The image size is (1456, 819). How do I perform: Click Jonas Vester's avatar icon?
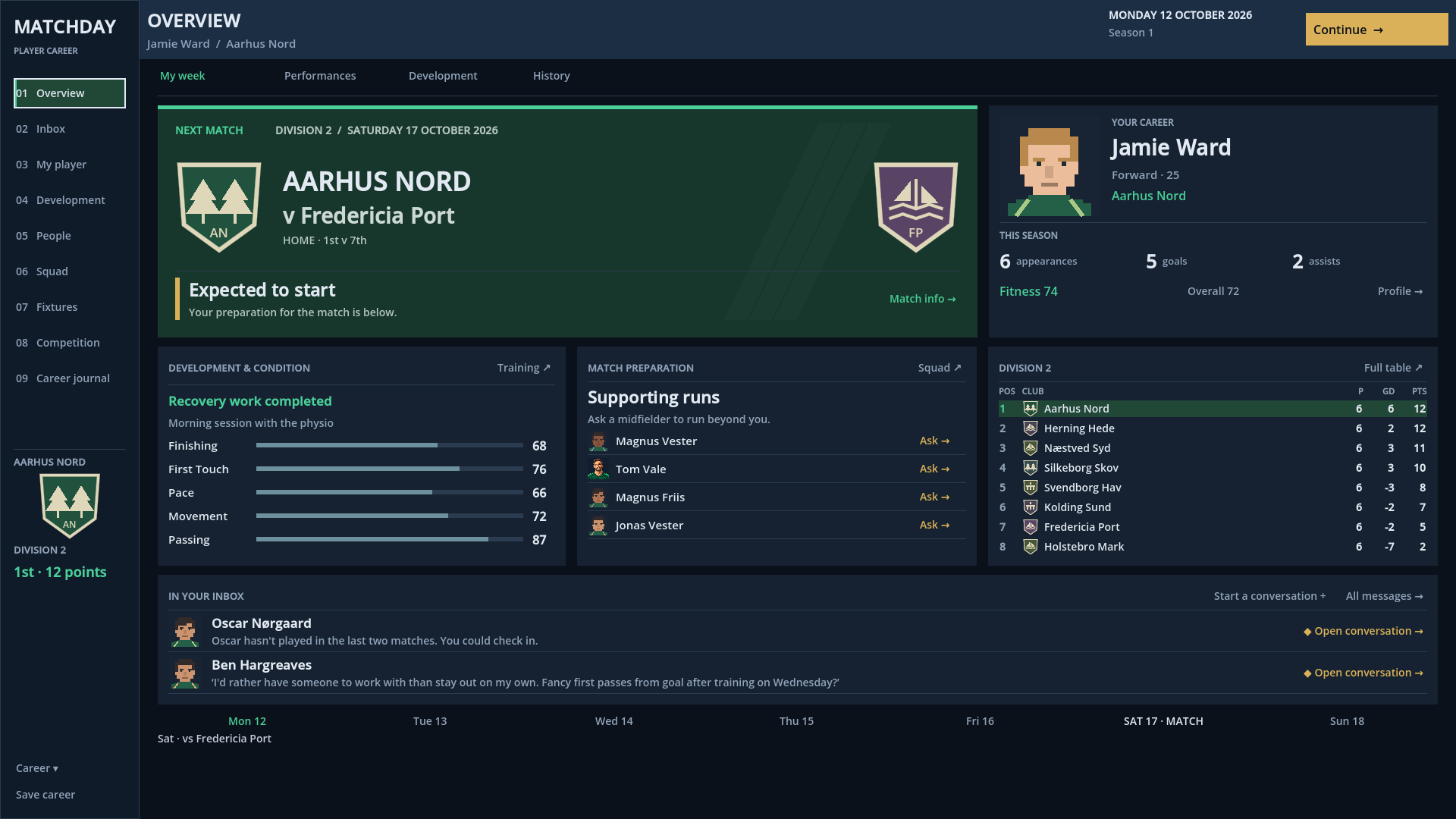point(598,526)
